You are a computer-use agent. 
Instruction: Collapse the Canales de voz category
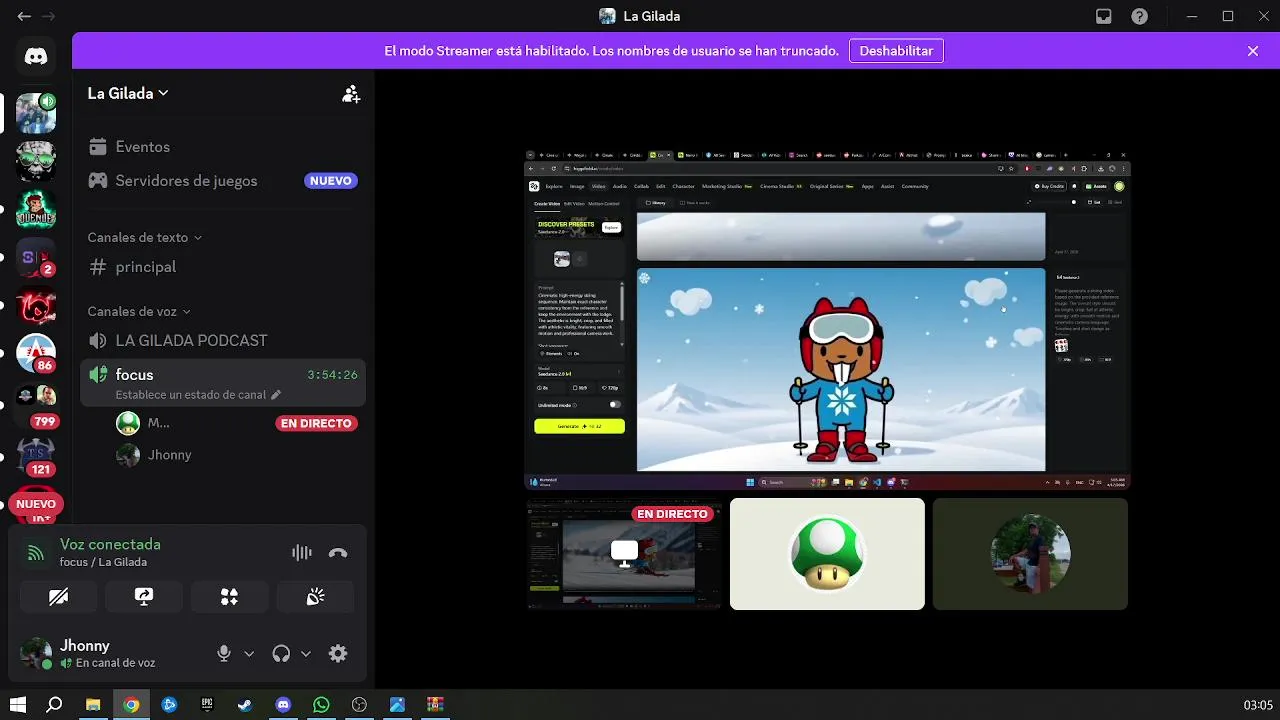[x=138, y=311]
